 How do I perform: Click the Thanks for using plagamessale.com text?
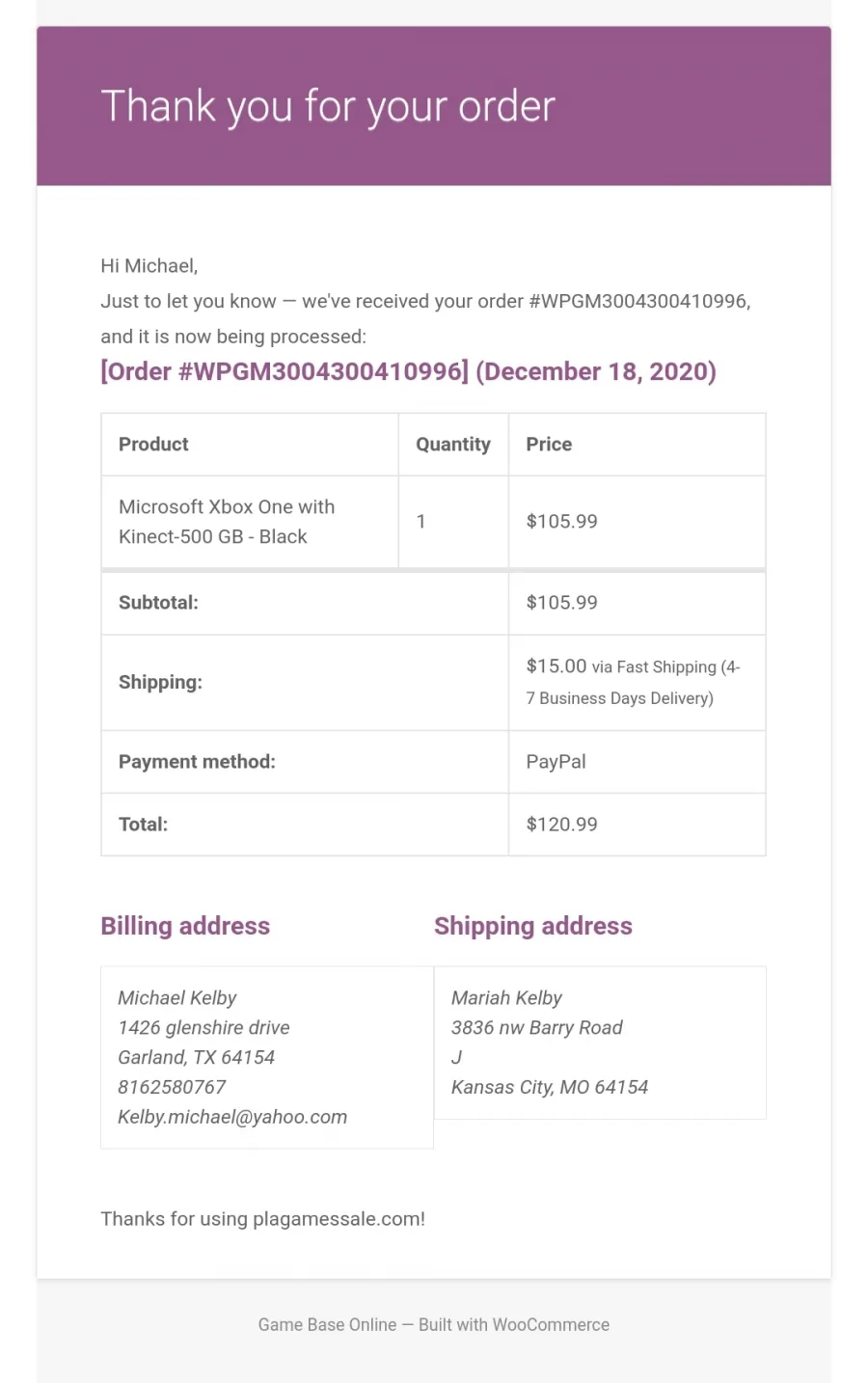point(262,1219)
